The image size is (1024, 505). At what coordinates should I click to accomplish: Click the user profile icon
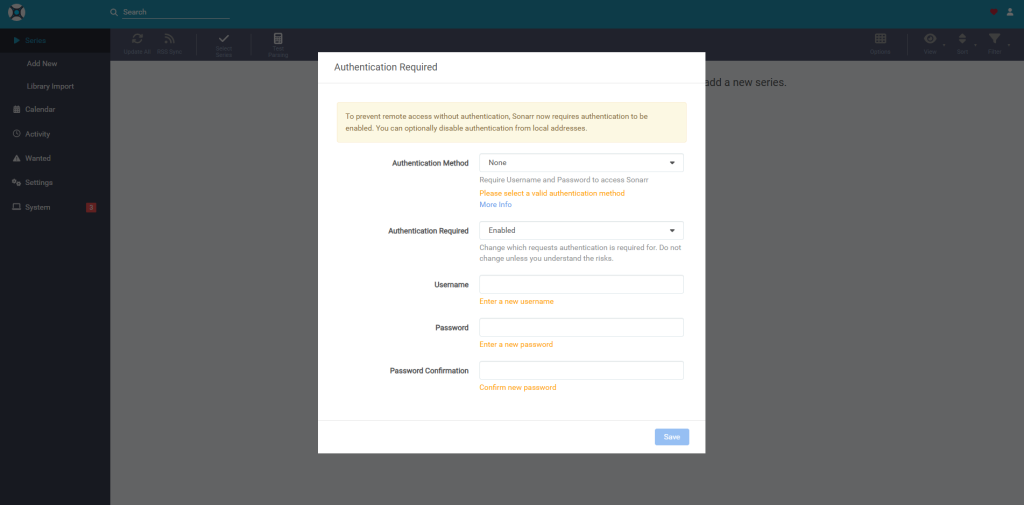click(x=1009, y=12)
